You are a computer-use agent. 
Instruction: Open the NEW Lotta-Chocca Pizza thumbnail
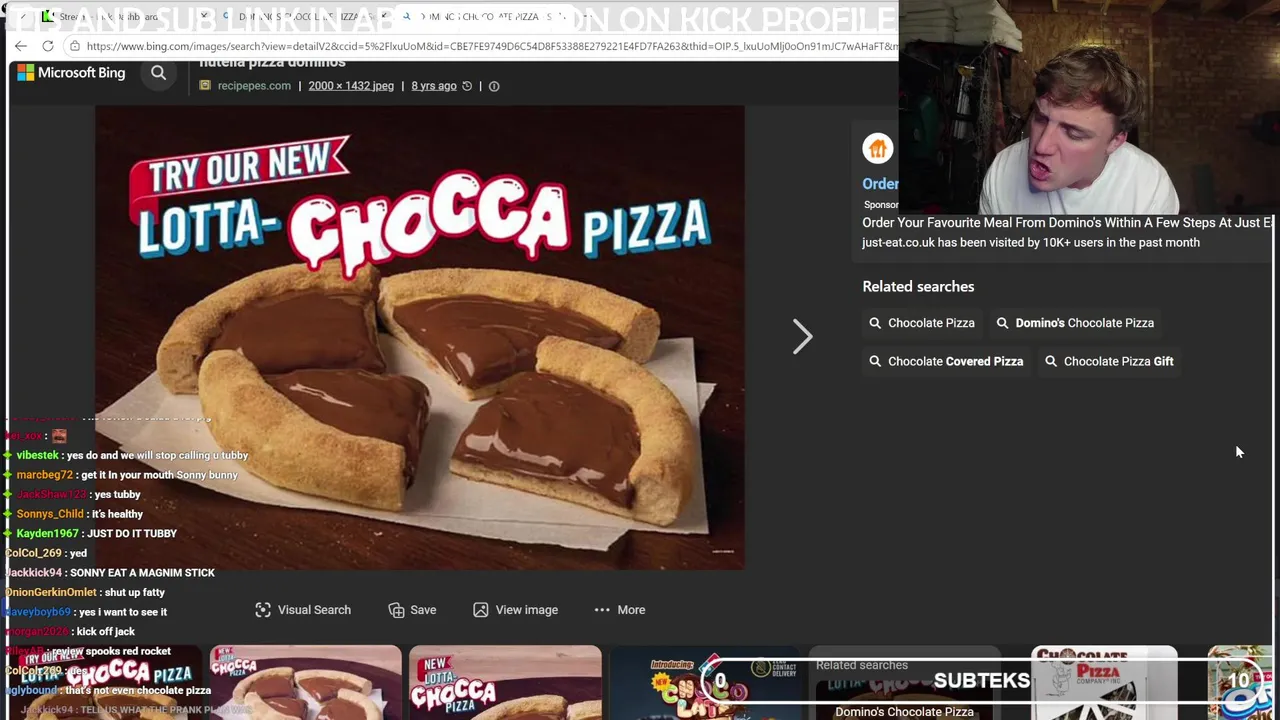click(x=505, y=683)
